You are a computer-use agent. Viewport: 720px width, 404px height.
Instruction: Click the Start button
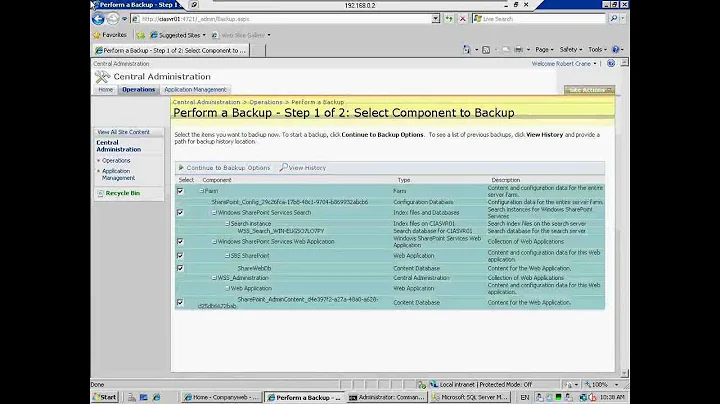click(105, 397)
